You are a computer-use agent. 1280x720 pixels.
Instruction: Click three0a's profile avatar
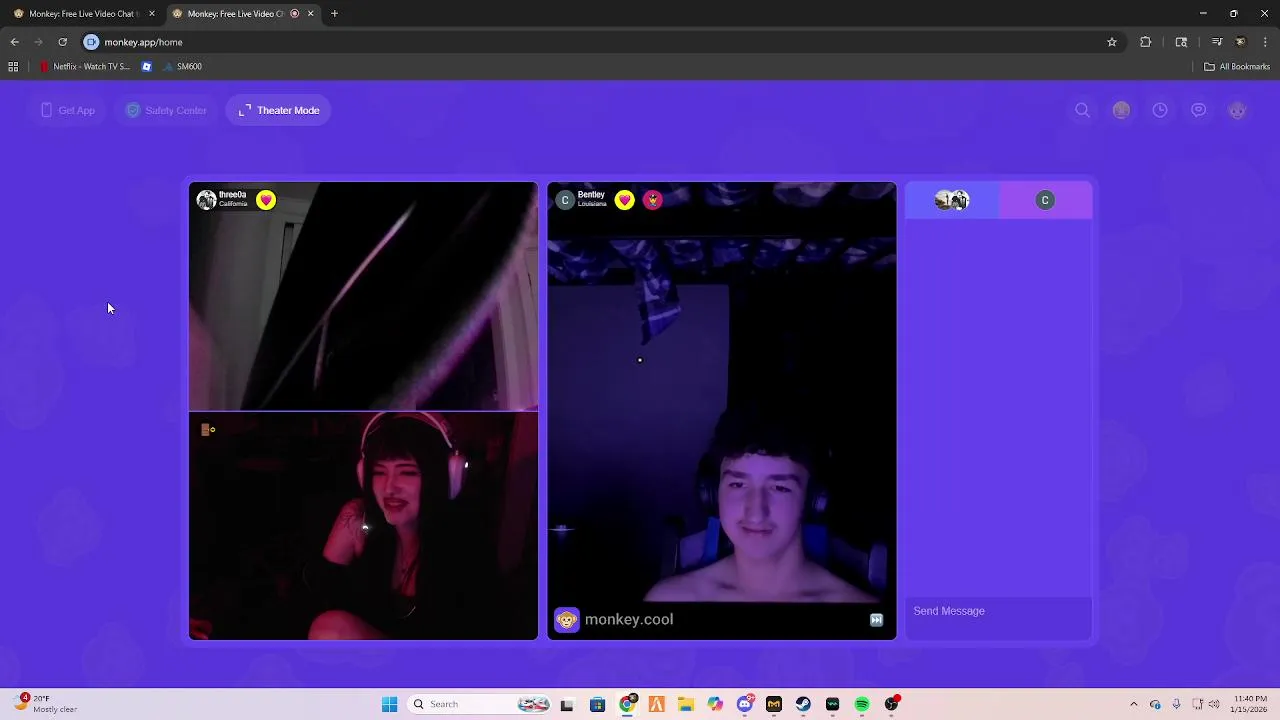click(207, 200)
